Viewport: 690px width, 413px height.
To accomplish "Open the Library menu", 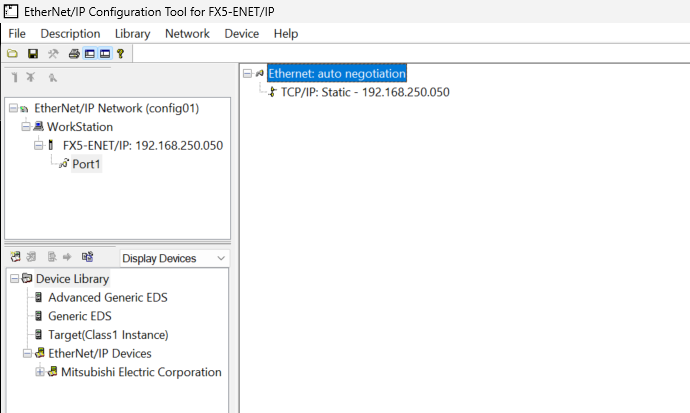I will click(132, 33).
